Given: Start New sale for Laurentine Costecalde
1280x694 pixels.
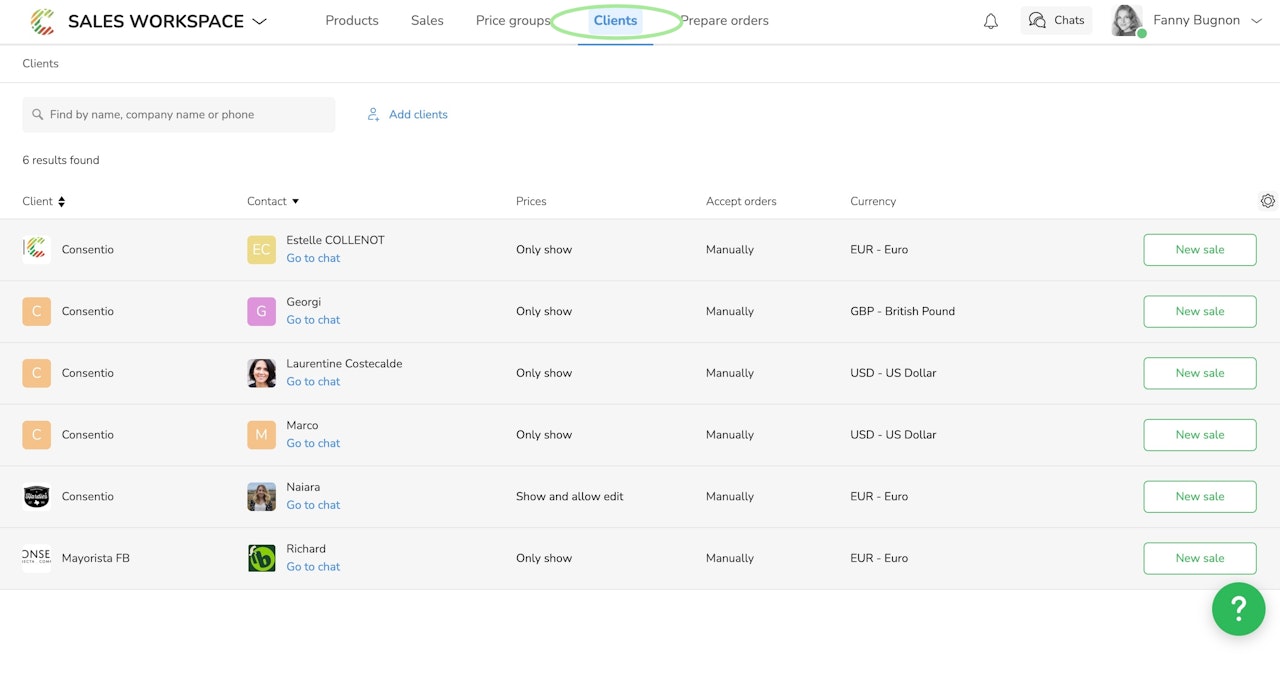Looking at the screenshot, I should click(x=1200, y=373).
